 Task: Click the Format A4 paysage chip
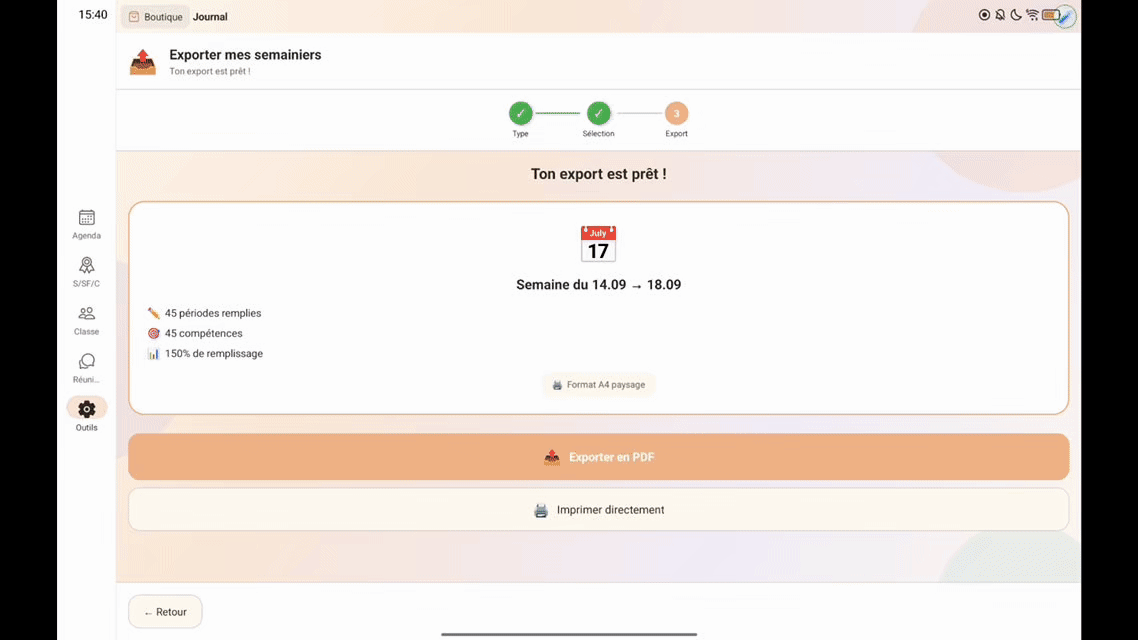(598, 384)
